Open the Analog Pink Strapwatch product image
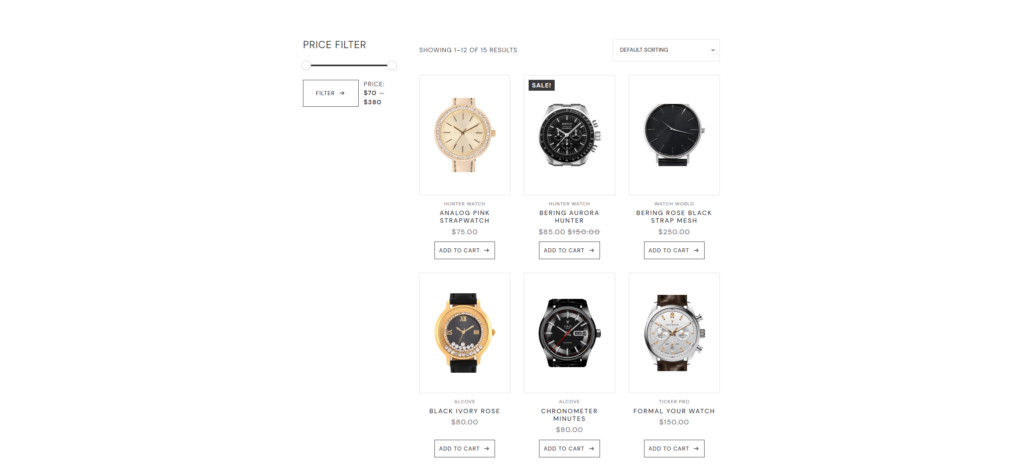 [x=464, y=135]
